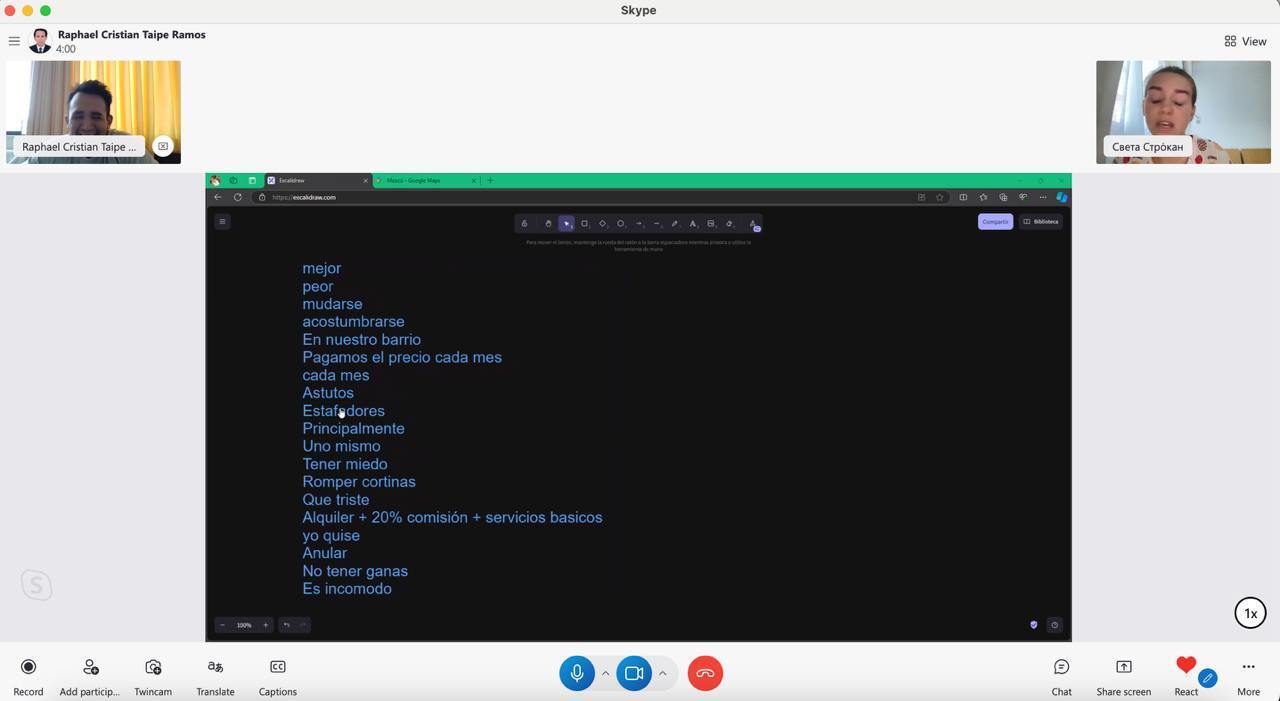1280x701 pixels.
Task: Mute the microphone
Action: 577,673
